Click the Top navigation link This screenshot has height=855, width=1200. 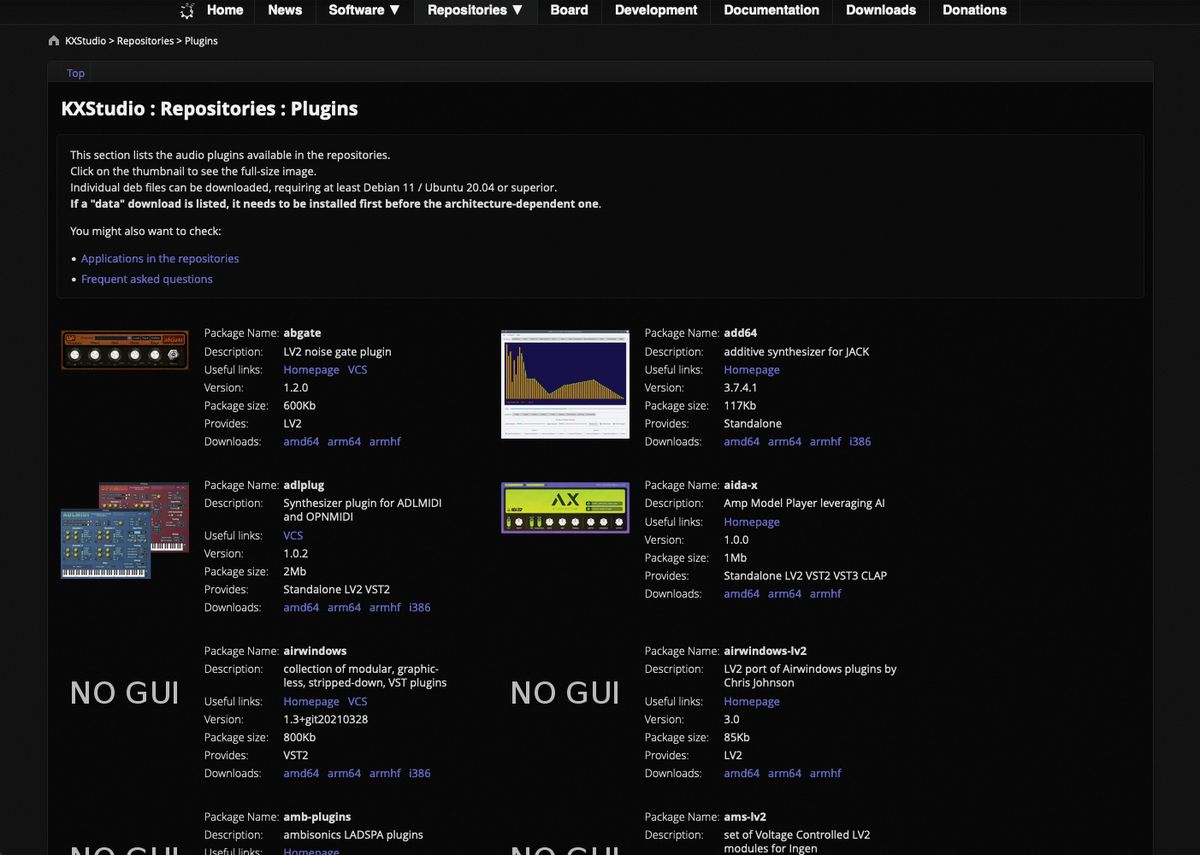[x=75, y=73]
